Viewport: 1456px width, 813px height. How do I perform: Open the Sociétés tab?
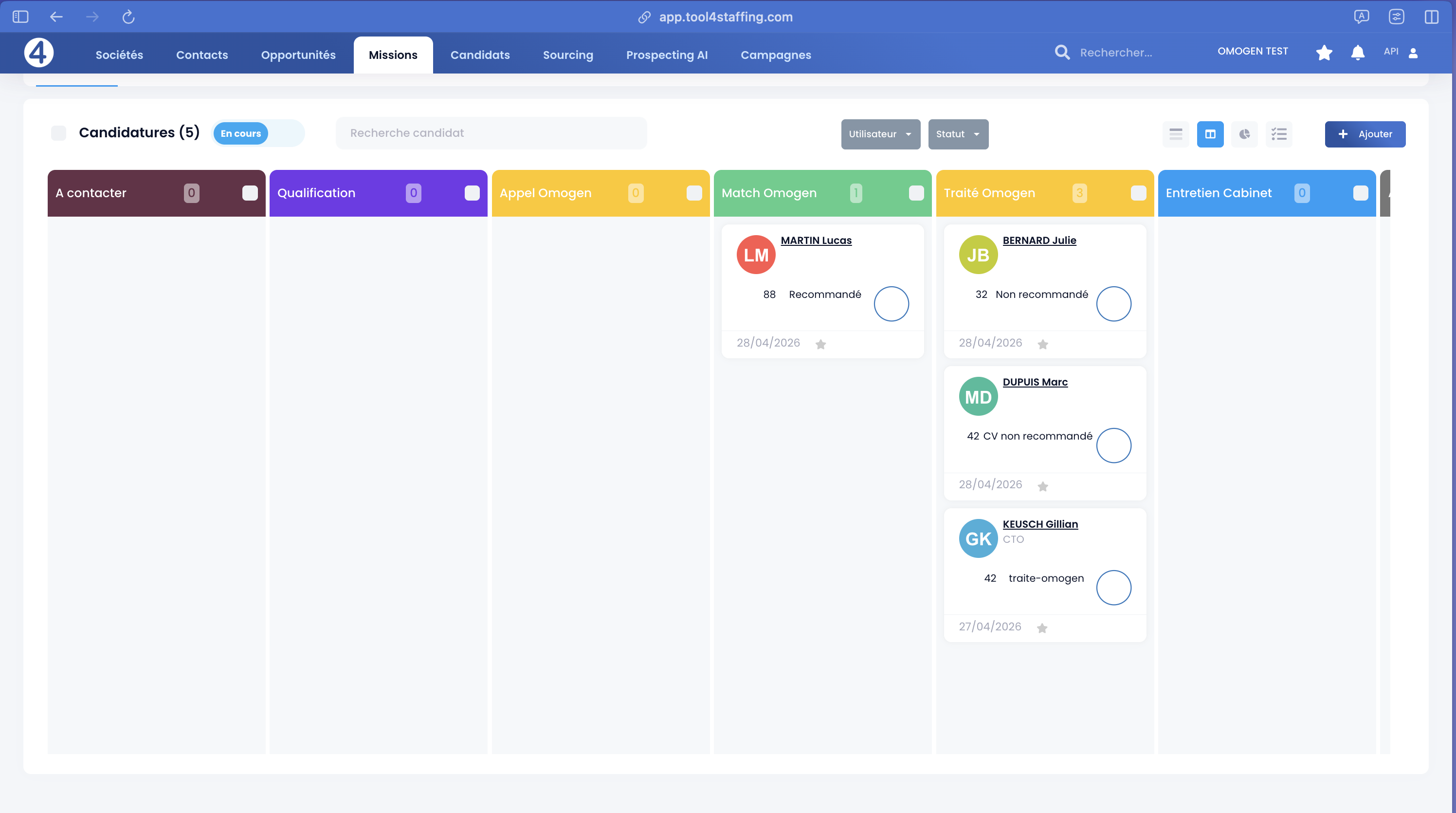tap(119, 55)
